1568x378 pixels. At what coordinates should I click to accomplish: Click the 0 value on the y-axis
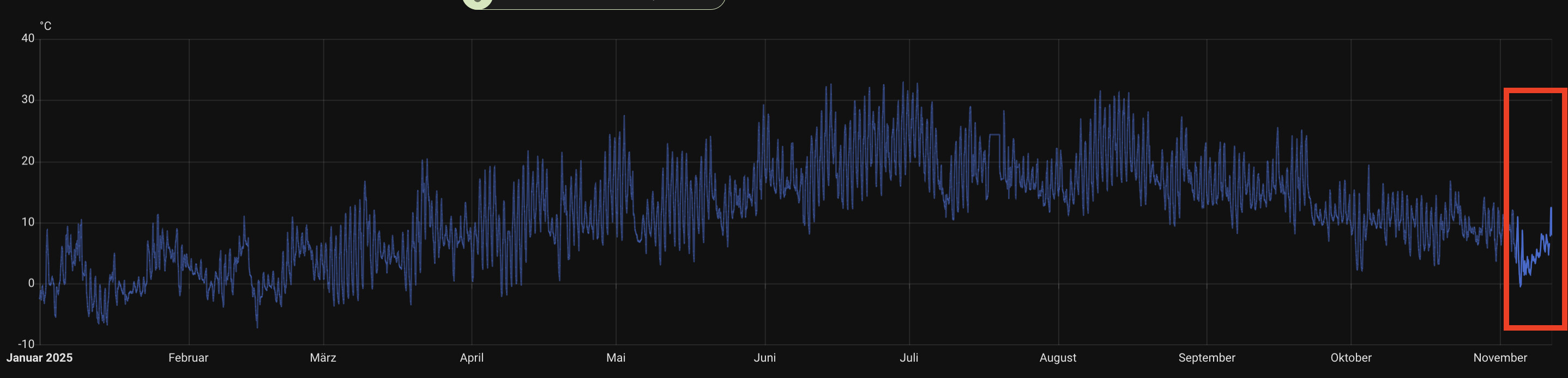[31, 283]
